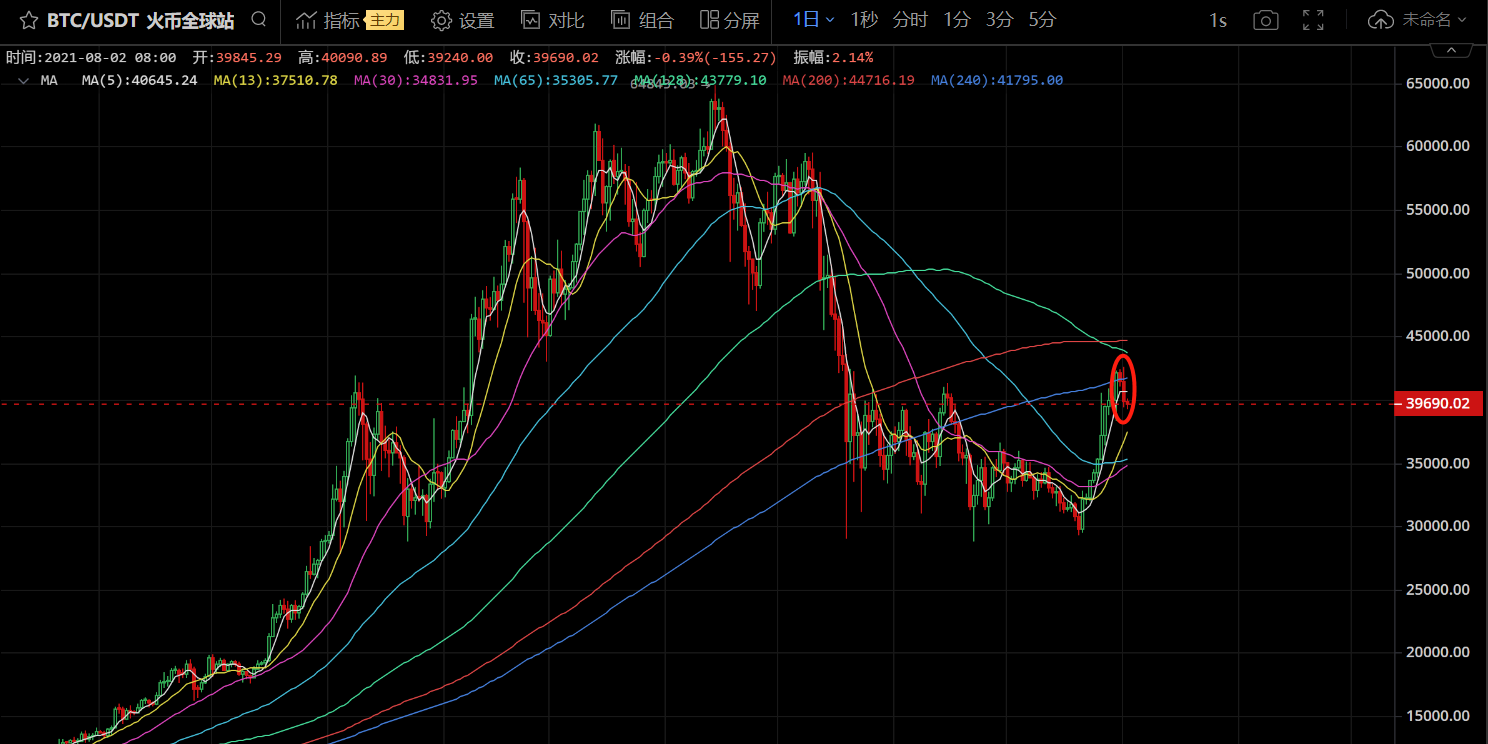Click the MA(30):34831.95 legend value
Screen dimensions: 1488x744
[x=415, y=80]
